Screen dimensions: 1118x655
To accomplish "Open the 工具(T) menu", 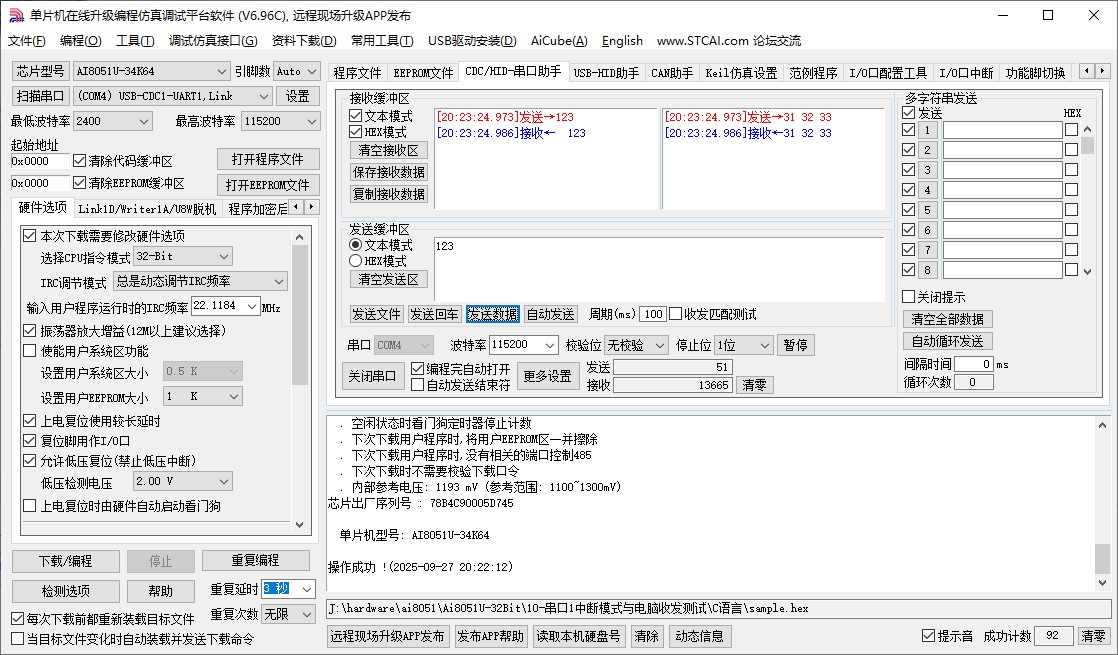I will (x=135, y=41).
